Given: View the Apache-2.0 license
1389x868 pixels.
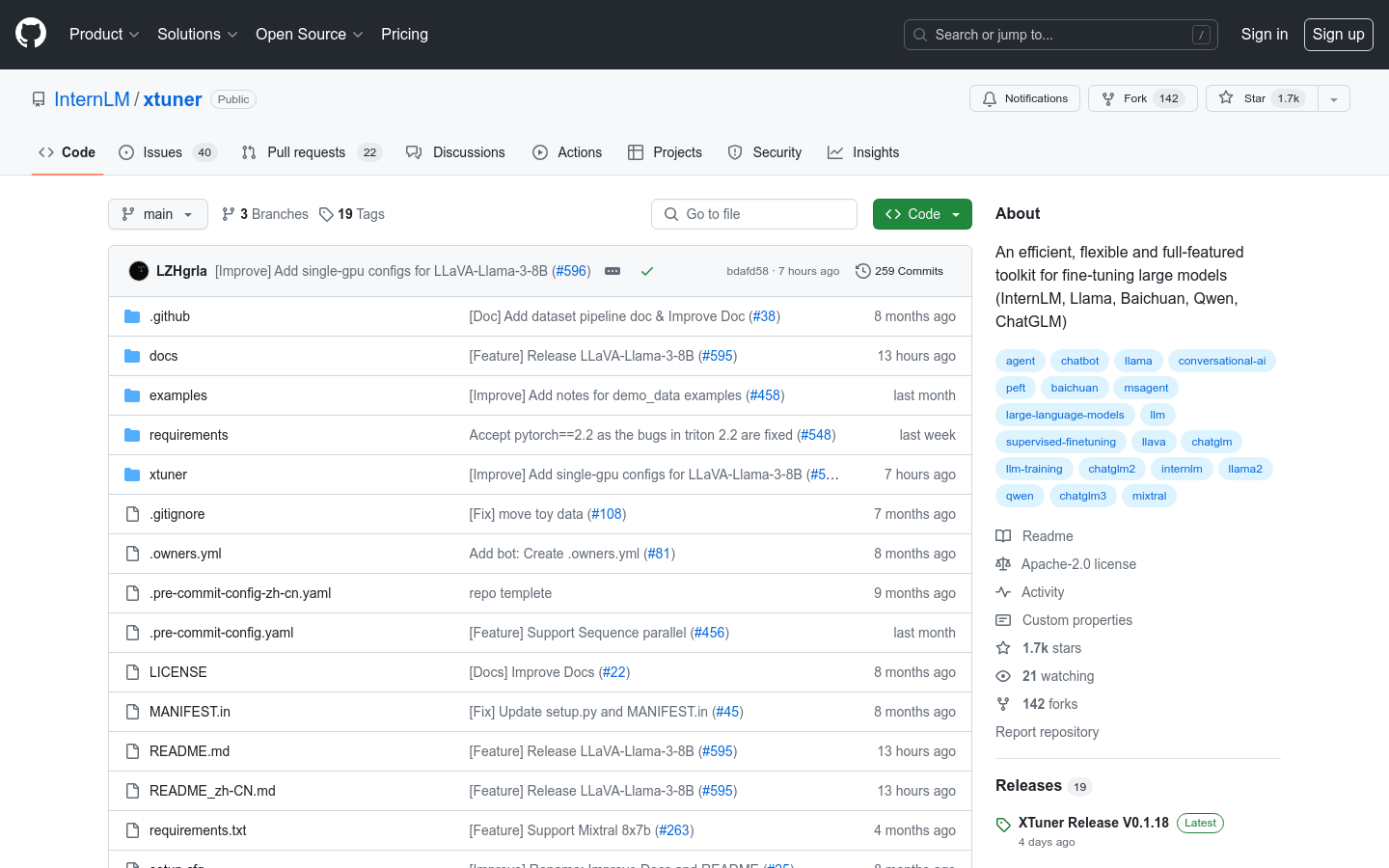Looking at the screenshot, I should tap(1066, 564).
